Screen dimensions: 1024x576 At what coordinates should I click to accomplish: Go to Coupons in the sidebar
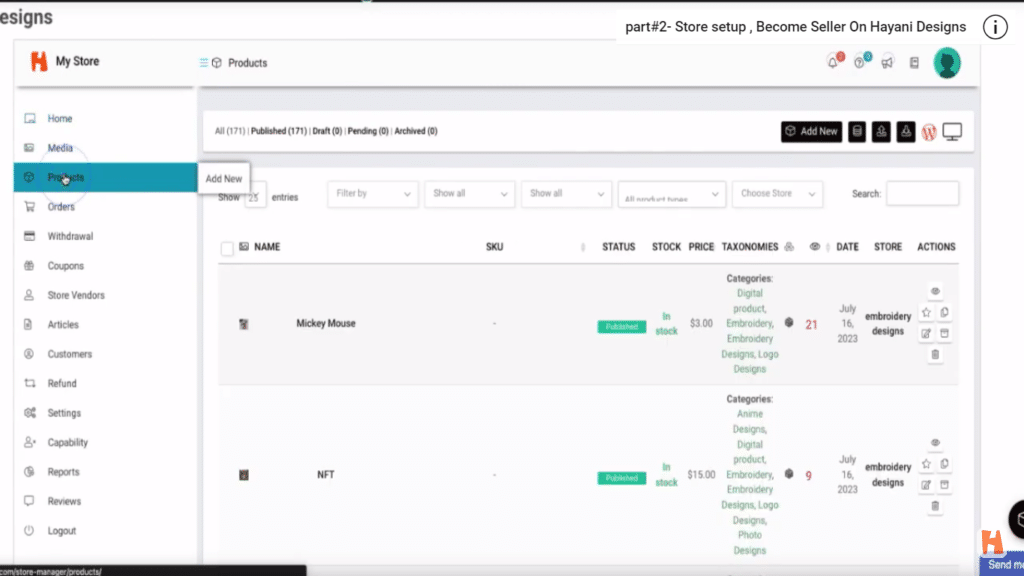(x=65, y=266)
